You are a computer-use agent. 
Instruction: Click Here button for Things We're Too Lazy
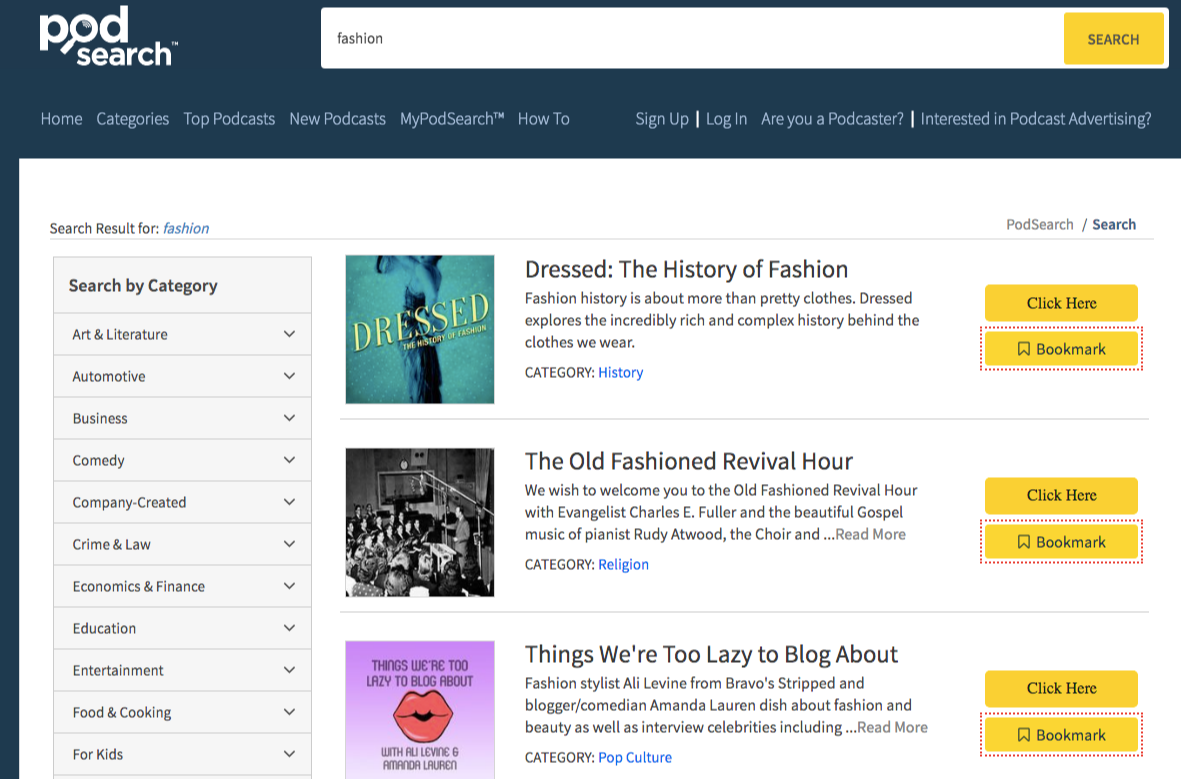(x=1061, y=689)
